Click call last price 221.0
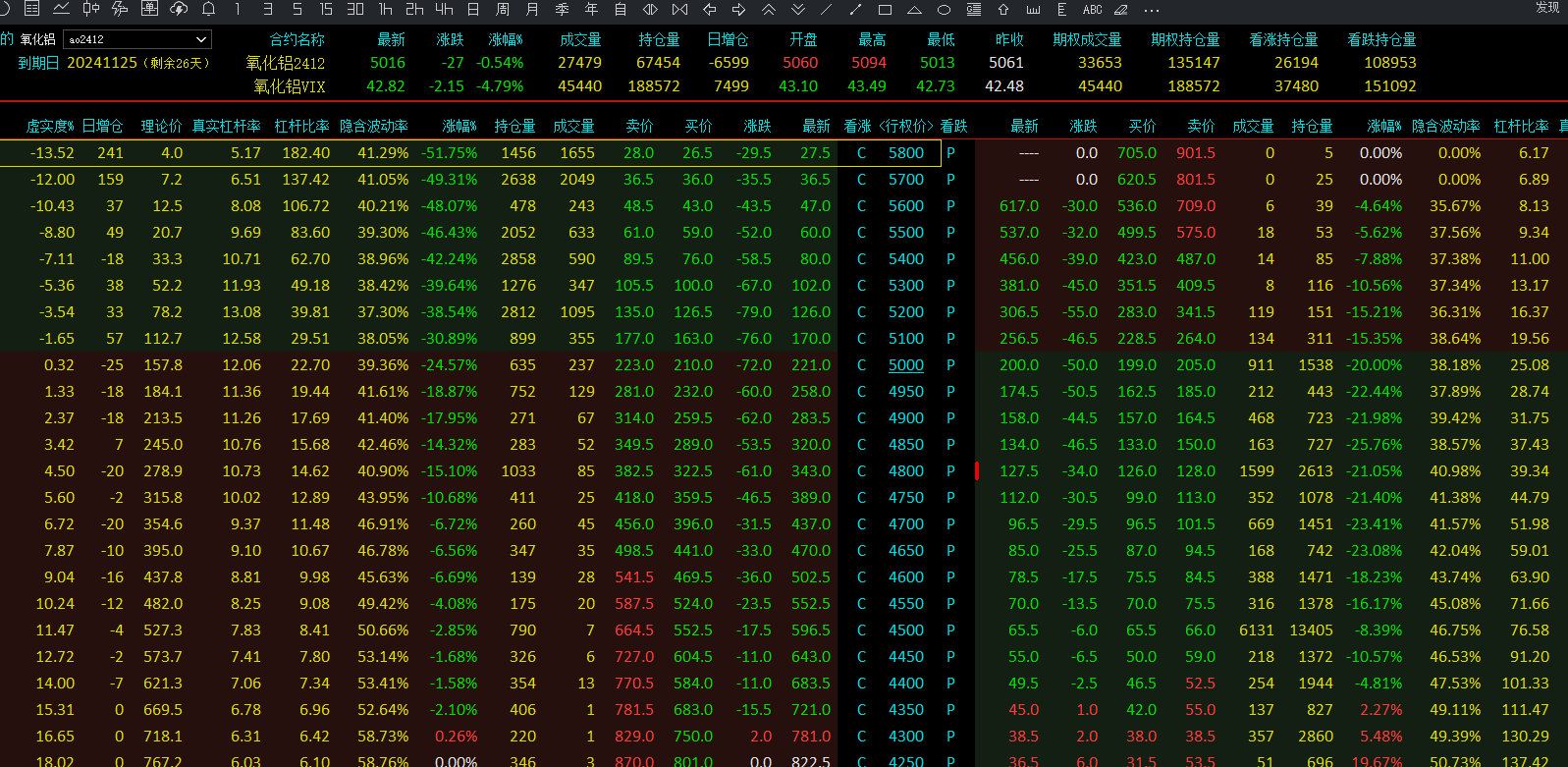Screen dimensions: 1568x767 (x=811, y=365)
